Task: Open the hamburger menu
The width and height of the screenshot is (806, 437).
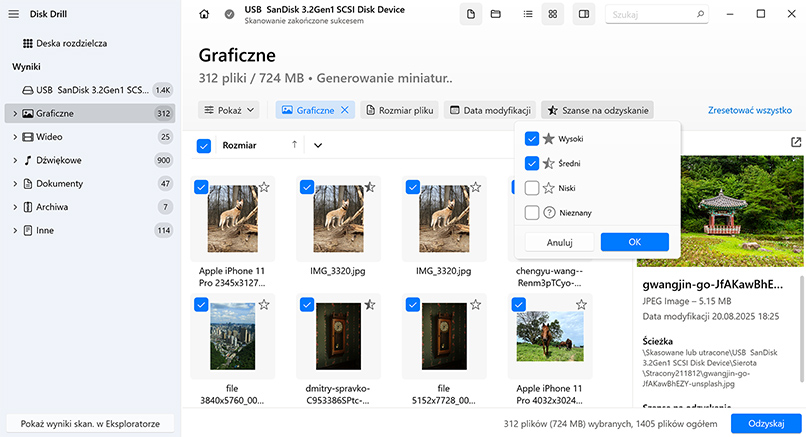Action: [14, 14]
